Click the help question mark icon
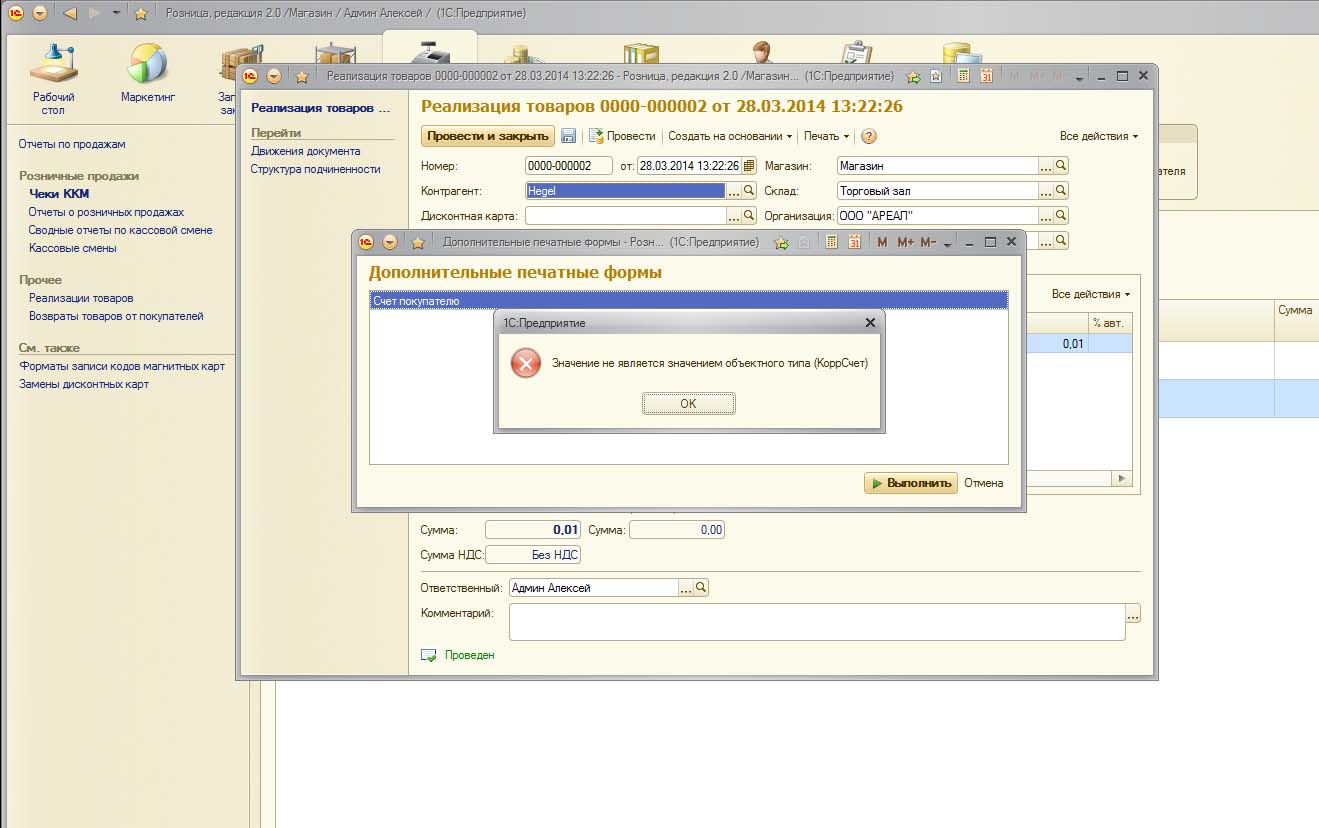This screenshot has height=828, width=1319. pyautogui.click(x=869, y=136)
